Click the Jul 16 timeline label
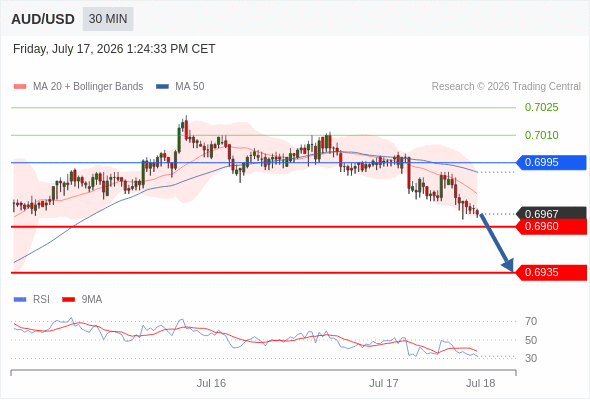 coord(211,383)
